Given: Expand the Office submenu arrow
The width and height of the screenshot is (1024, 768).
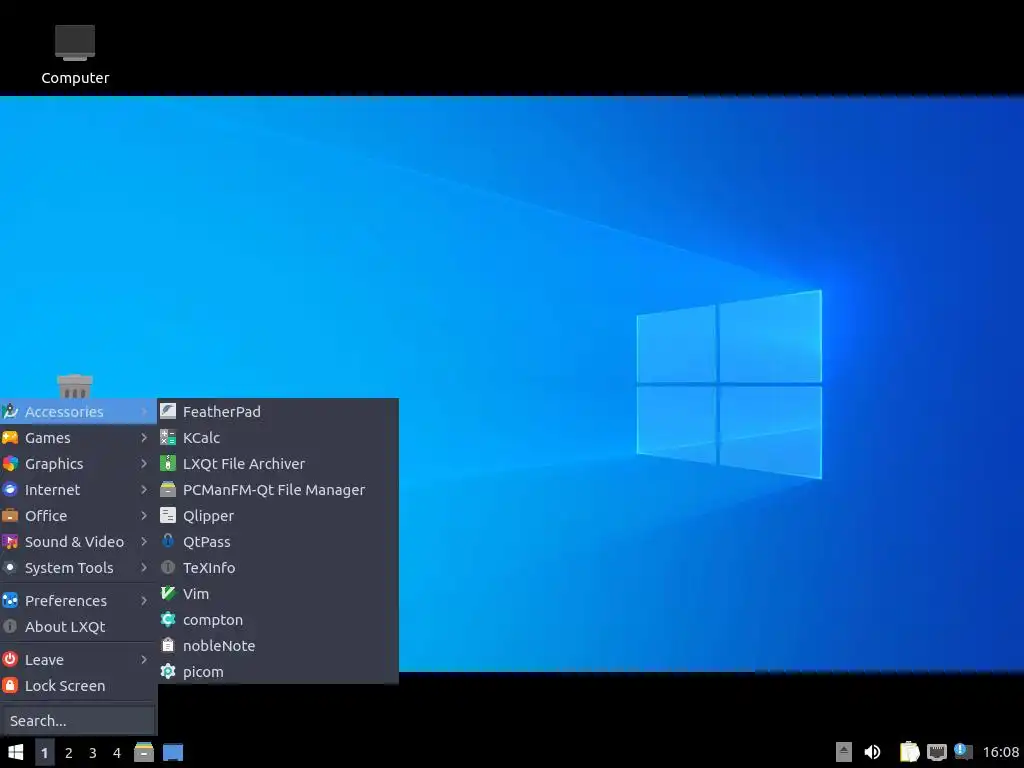Looking at the screenshot, I should (144, 516).
